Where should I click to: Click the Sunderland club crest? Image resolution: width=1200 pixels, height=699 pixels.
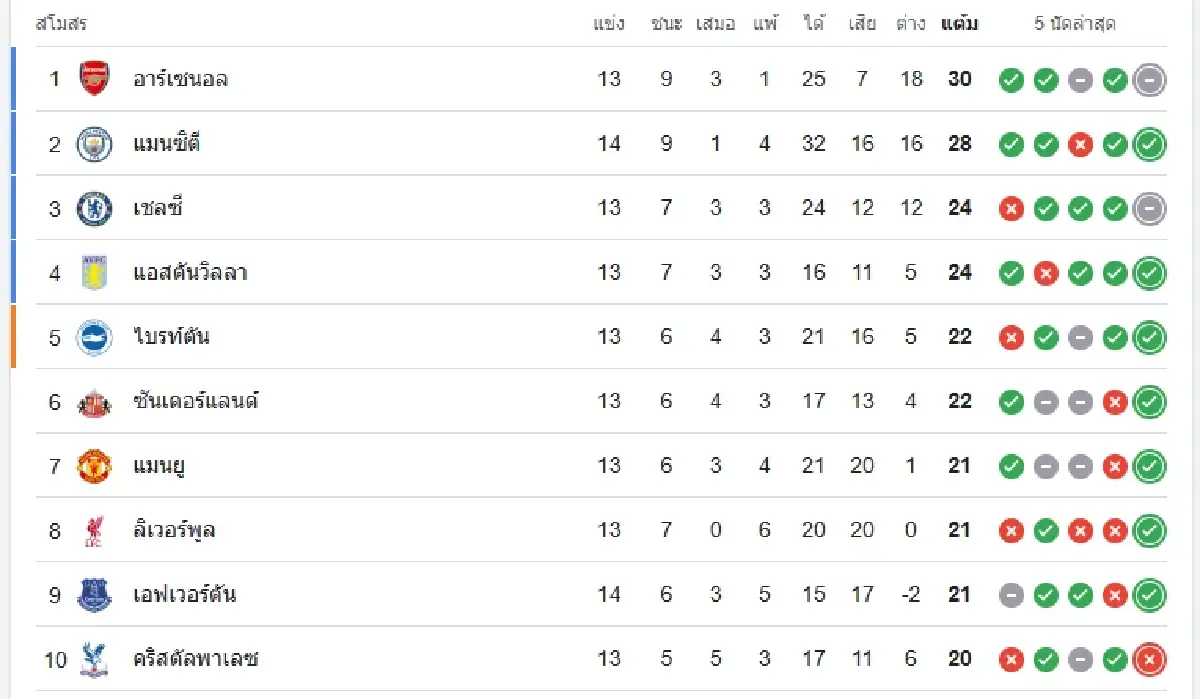[94, 402]
